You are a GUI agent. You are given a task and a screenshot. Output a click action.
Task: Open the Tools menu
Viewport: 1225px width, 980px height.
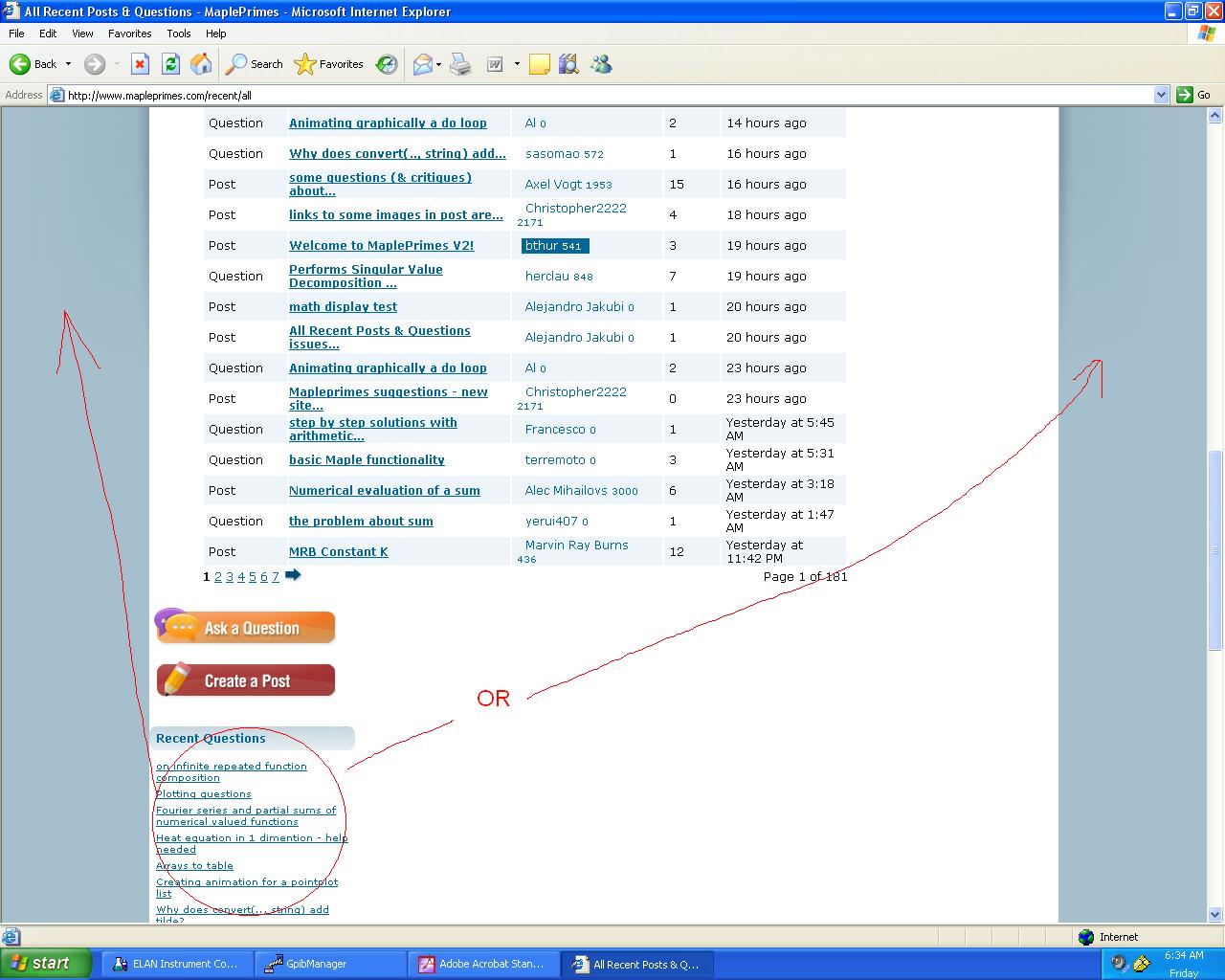[178, 33]
